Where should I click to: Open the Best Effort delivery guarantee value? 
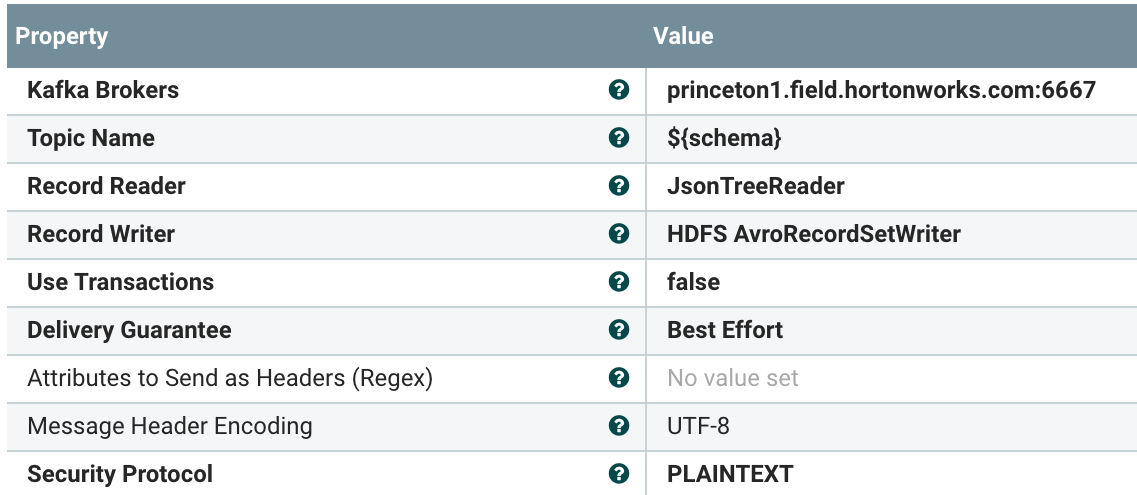[725, 330]
